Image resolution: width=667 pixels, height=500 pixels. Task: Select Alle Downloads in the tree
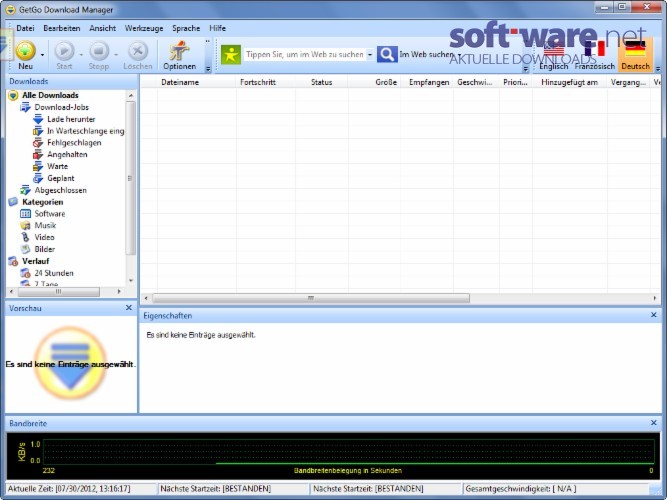click(x=50, y=95)
